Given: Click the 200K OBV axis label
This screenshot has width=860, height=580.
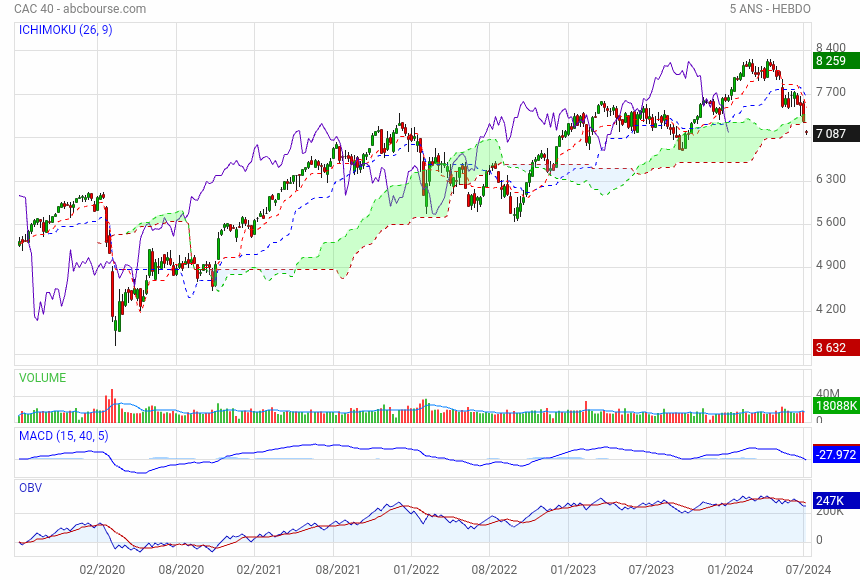Looking at the screenshot, I should [831, 511].
